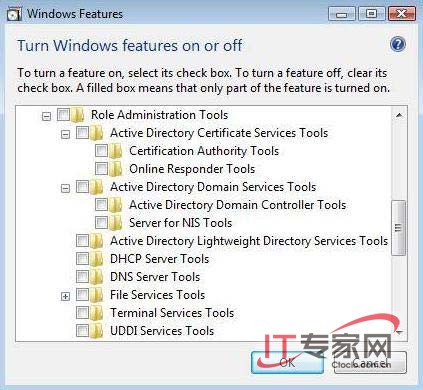
Task: Select Active Directory Domain Controller Tools label
Action: point(238,205)
